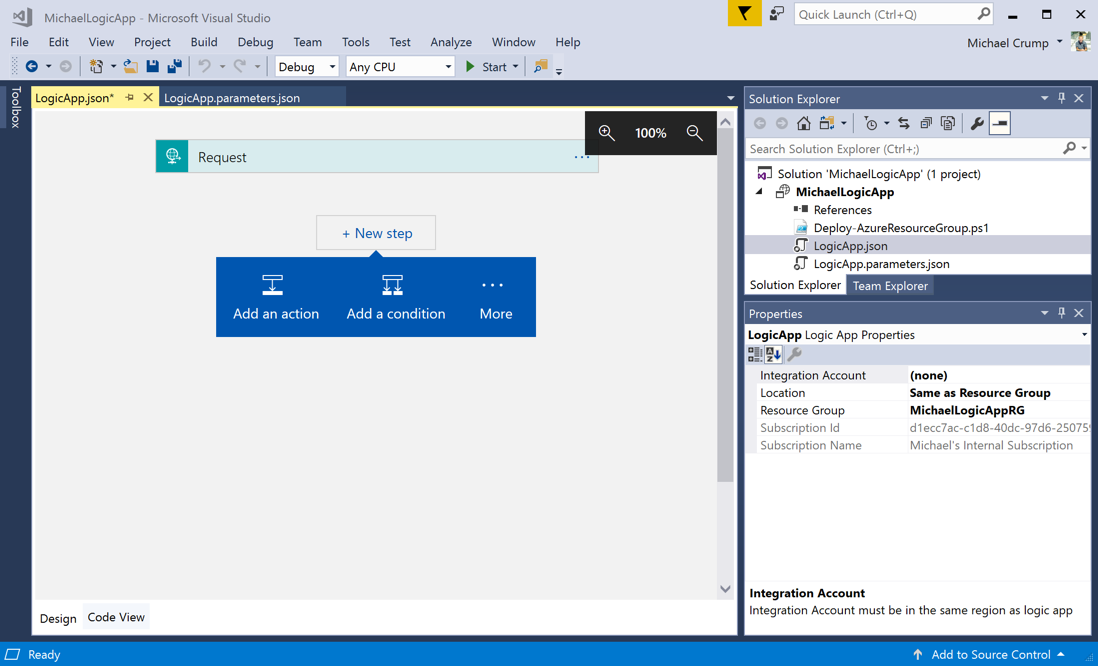Click the Save All toolbar icon

(x=174, y=67)
